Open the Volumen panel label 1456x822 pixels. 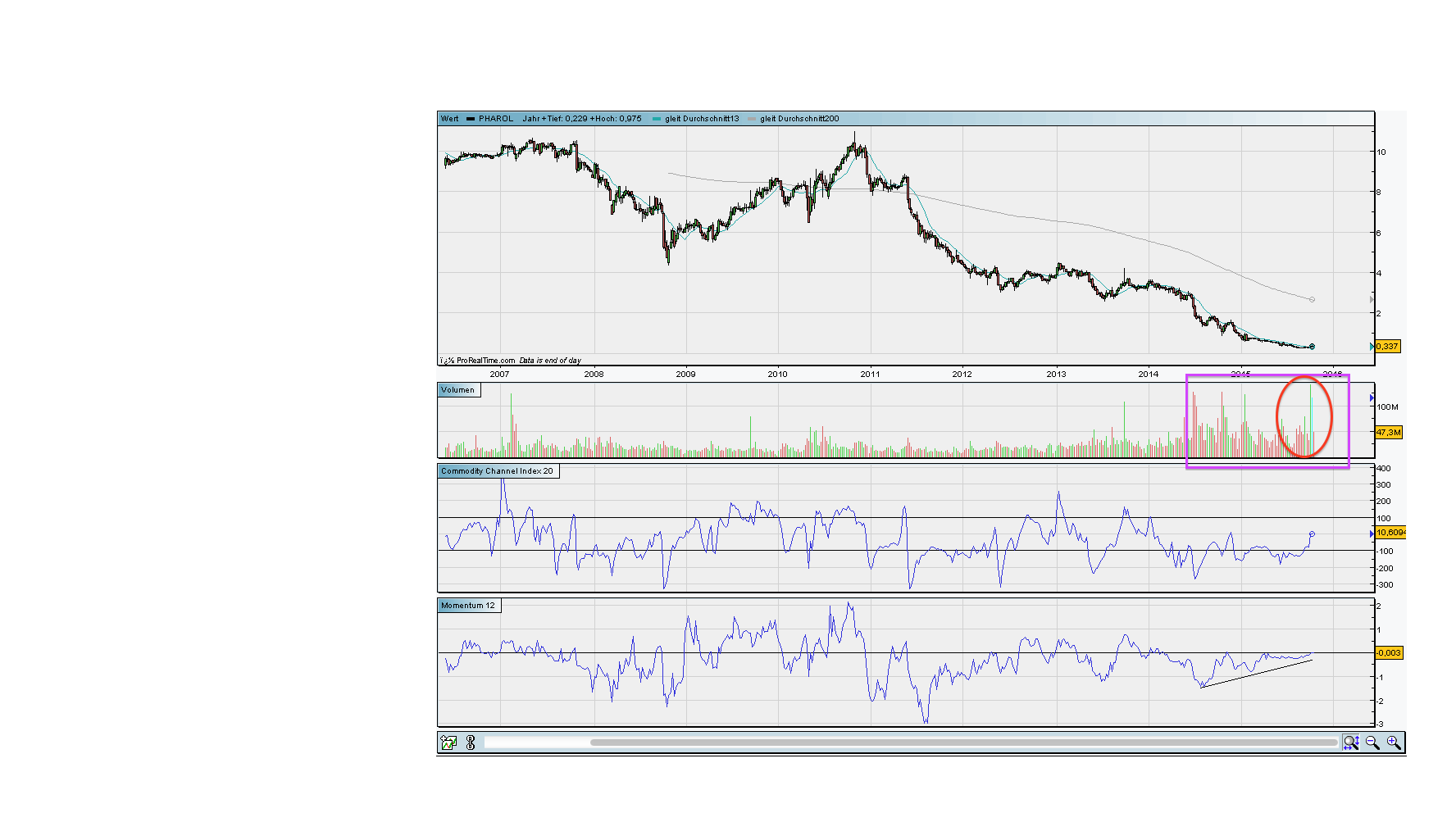click(x=458, y=390)
